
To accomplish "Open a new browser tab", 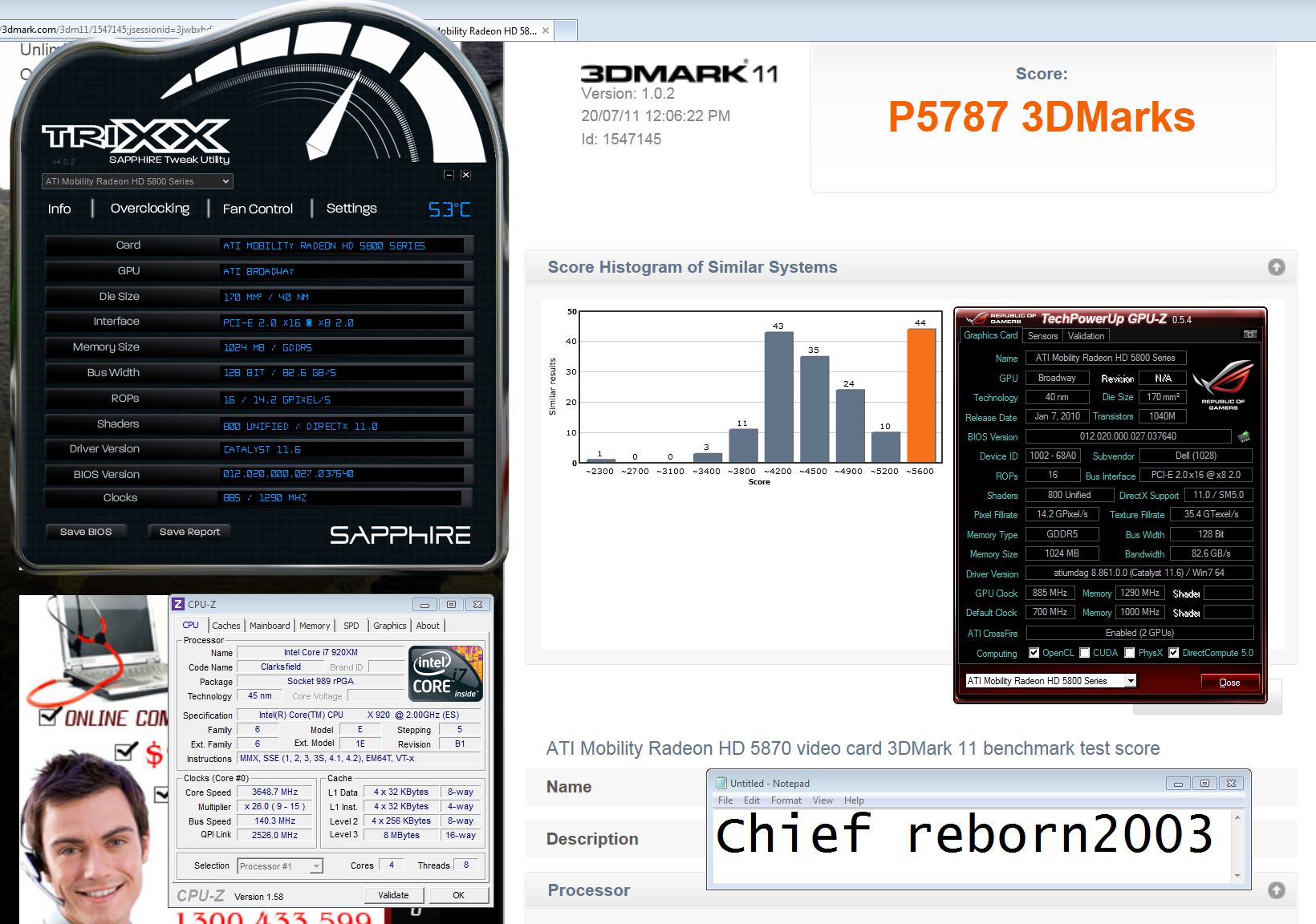I will click(x=566, y=30).
